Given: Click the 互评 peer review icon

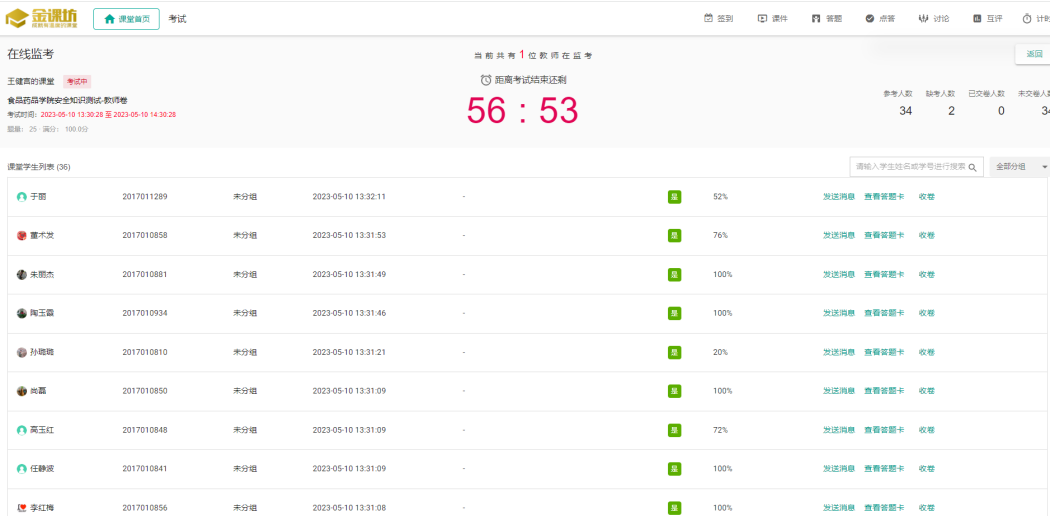Looking at the screenshot, I should (977, 19).
